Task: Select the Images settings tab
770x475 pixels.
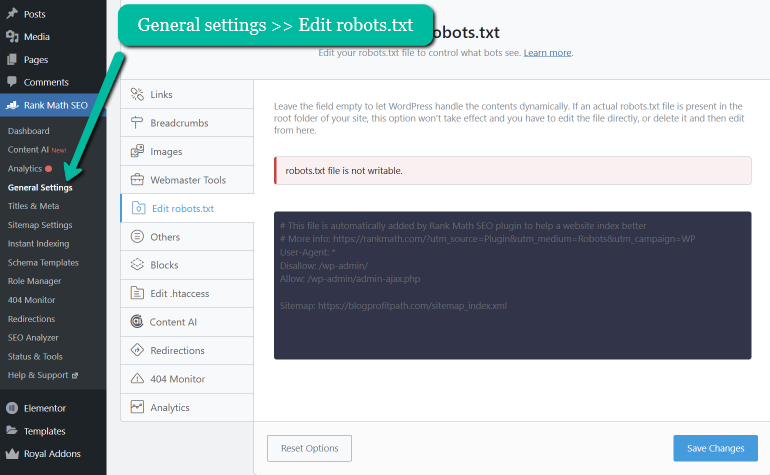Action: [x=187, y=151]
